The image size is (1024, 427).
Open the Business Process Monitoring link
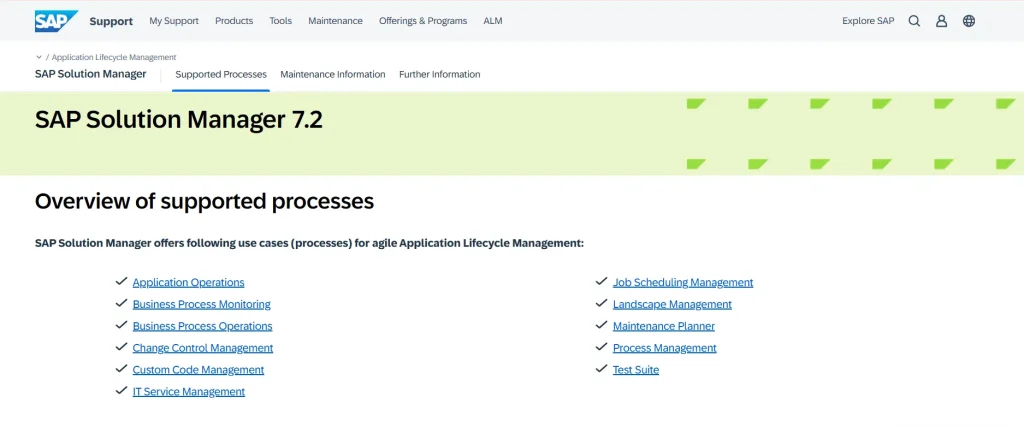pos(201,304)
